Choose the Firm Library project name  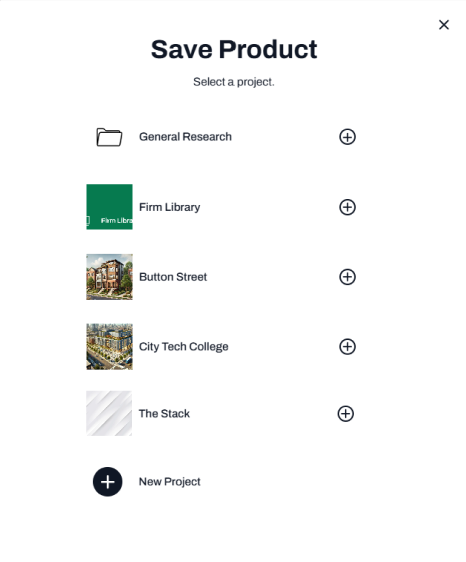point(170,207)
